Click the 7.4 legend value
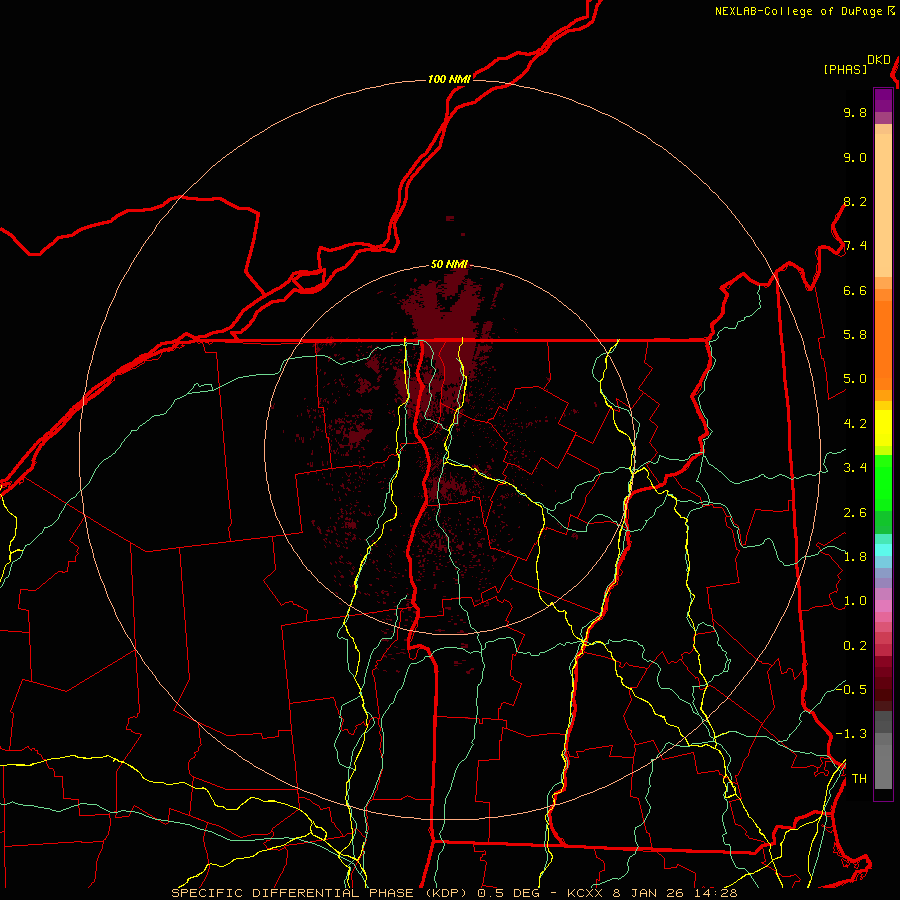Screen dimensions: 900x900 coord(855,246)
